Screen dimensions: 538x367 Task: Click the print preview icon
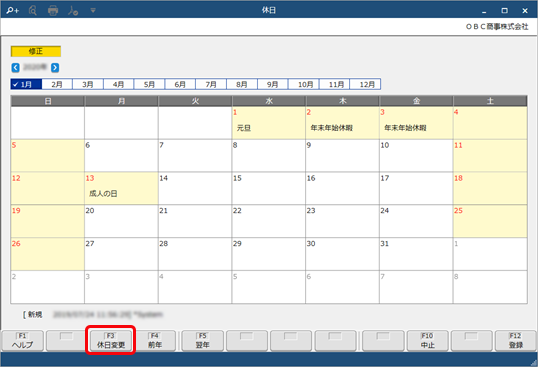pos(33,10)
